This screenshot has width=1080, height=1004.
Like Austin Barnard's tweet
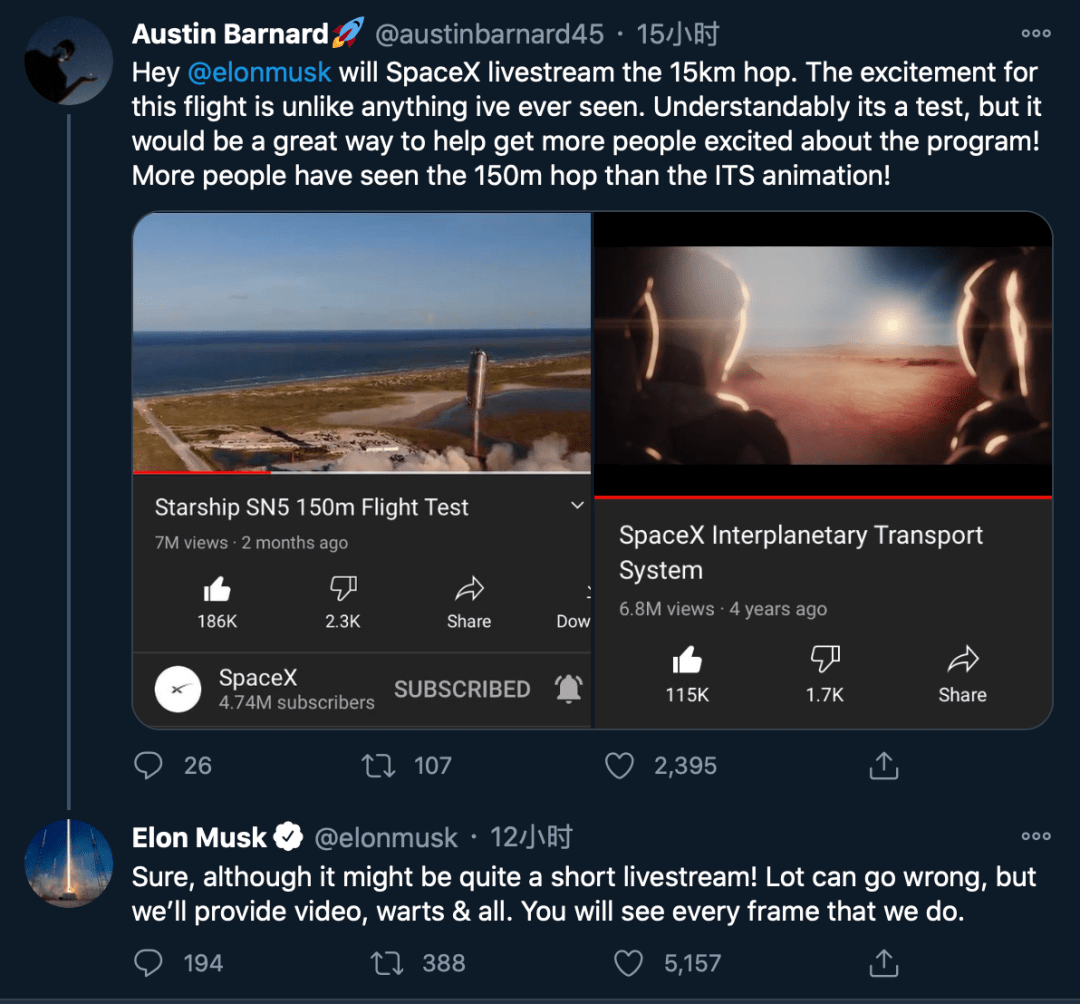[x=620, y=766]
